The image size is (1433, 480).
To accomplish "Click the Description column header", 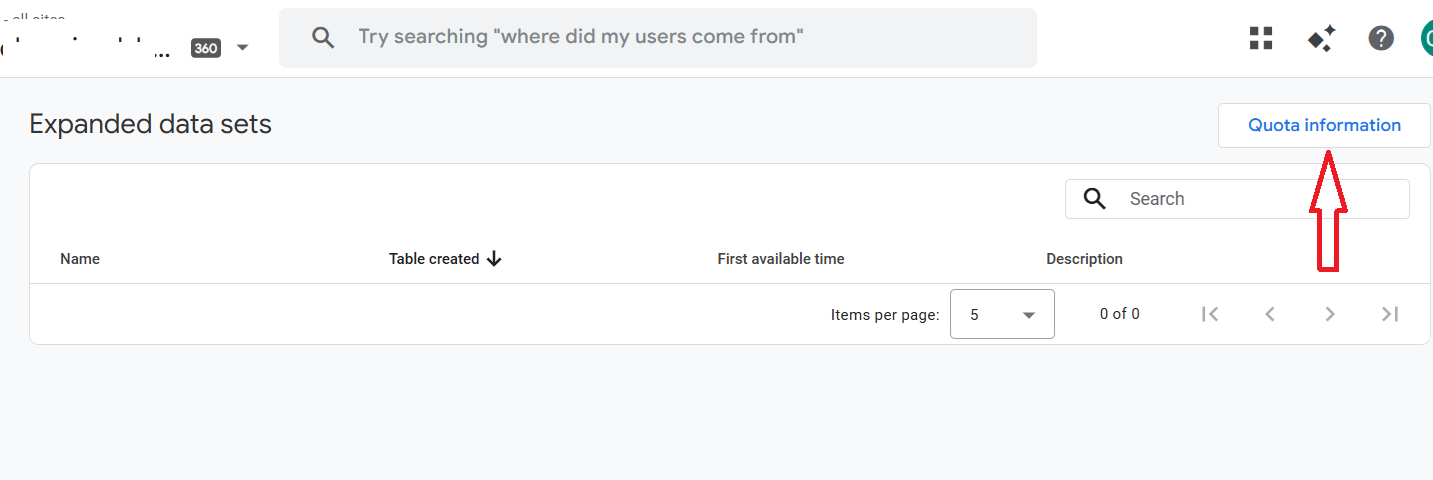I will (1084, 259).
